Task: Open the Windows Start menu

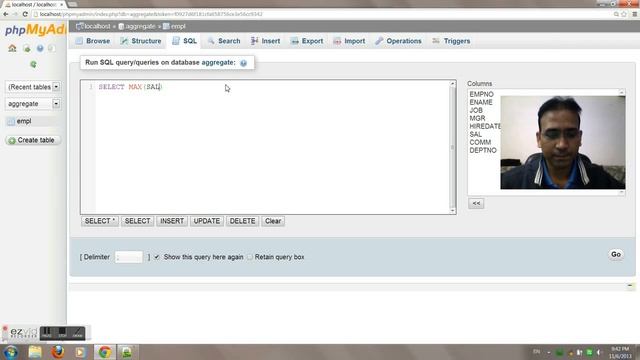Action: point(11,352)
